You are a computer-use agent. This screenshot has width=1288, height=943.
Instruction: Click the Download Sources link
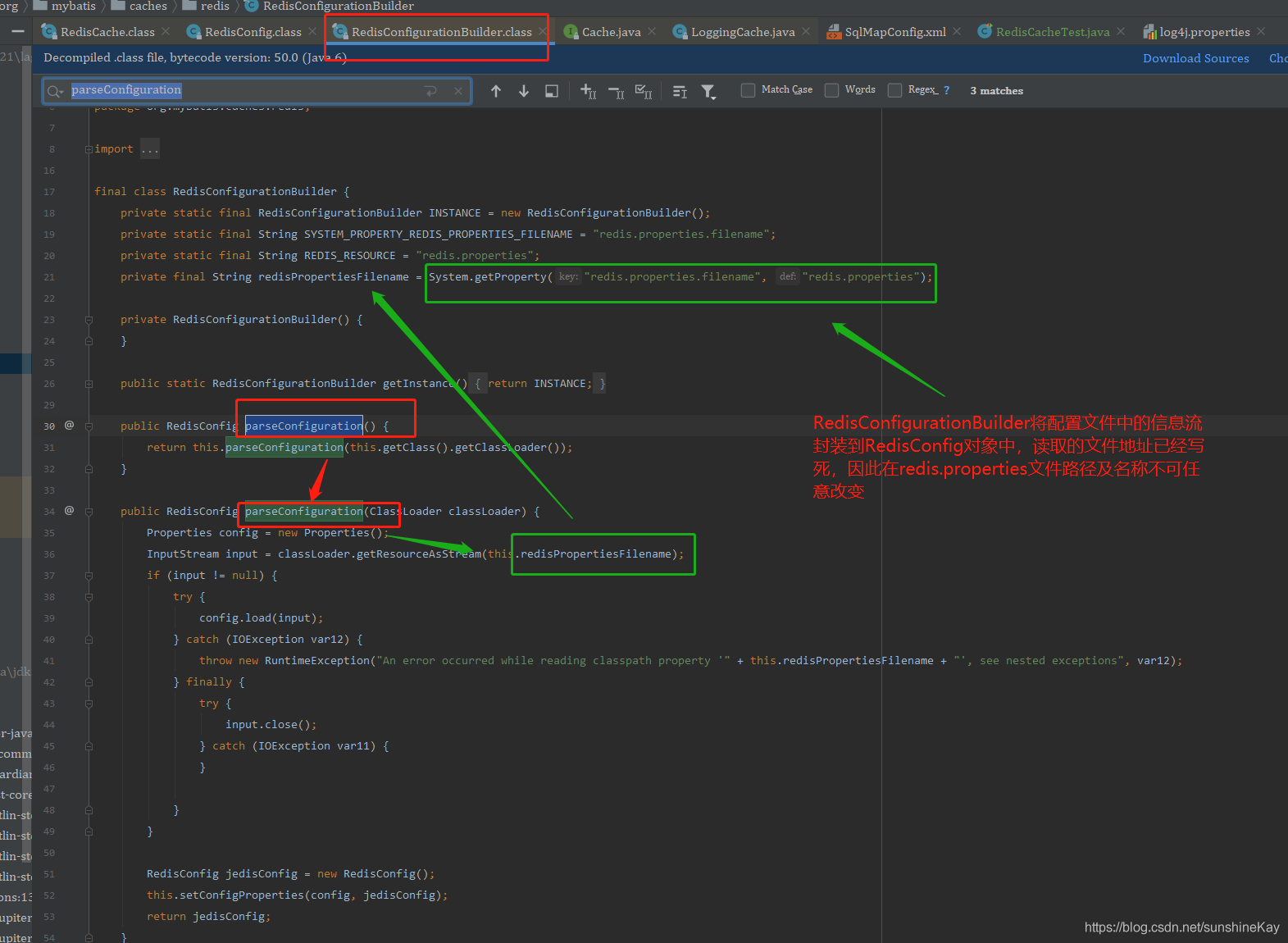coord(1196,58)
